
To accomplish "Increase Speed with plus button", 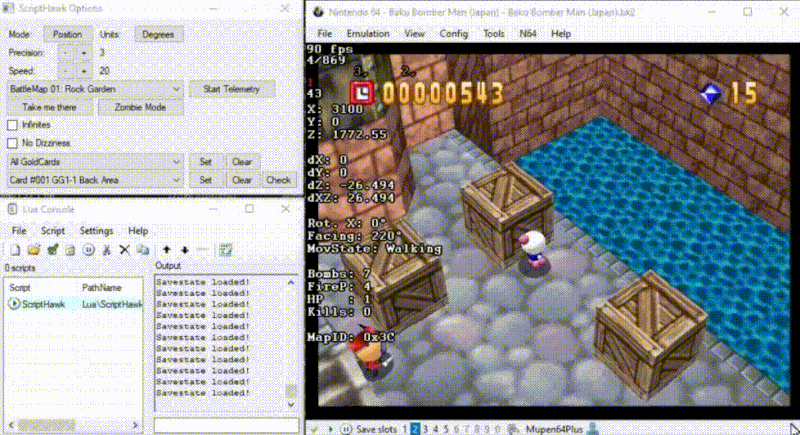I will click(x=84, y=71).
